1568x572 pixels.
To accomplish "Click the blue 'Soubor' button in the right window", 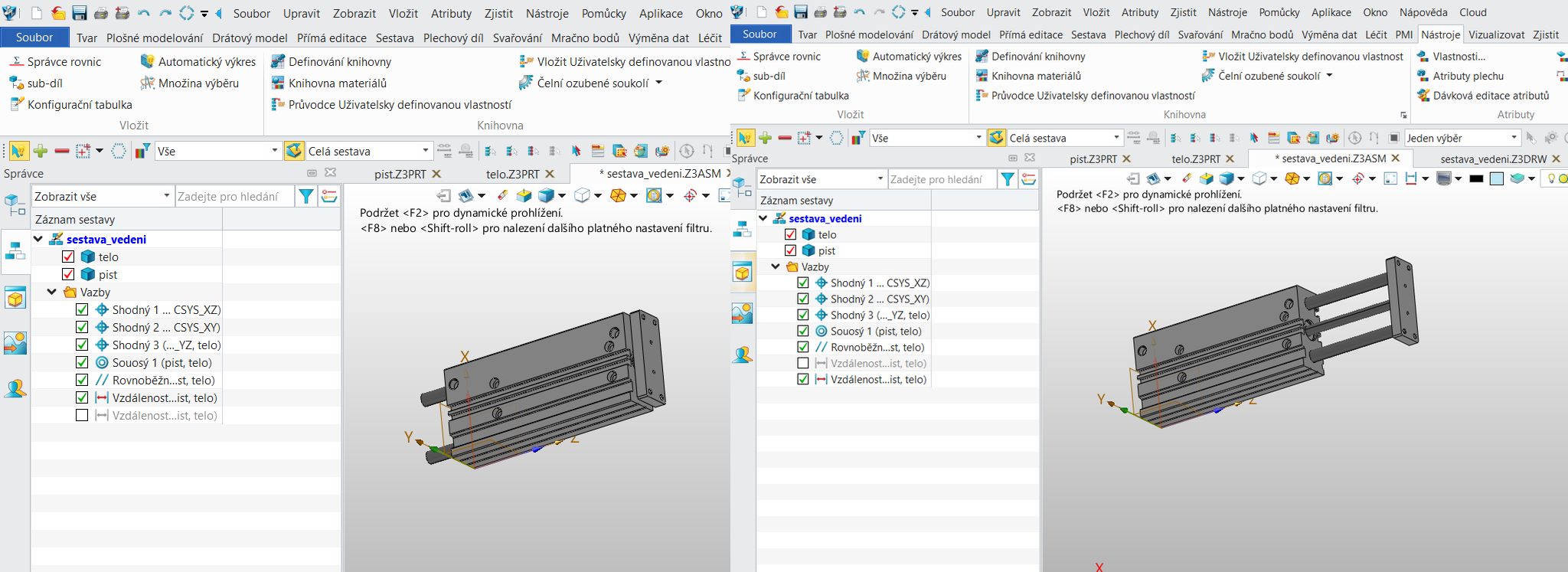I will (x=759, y=34).
